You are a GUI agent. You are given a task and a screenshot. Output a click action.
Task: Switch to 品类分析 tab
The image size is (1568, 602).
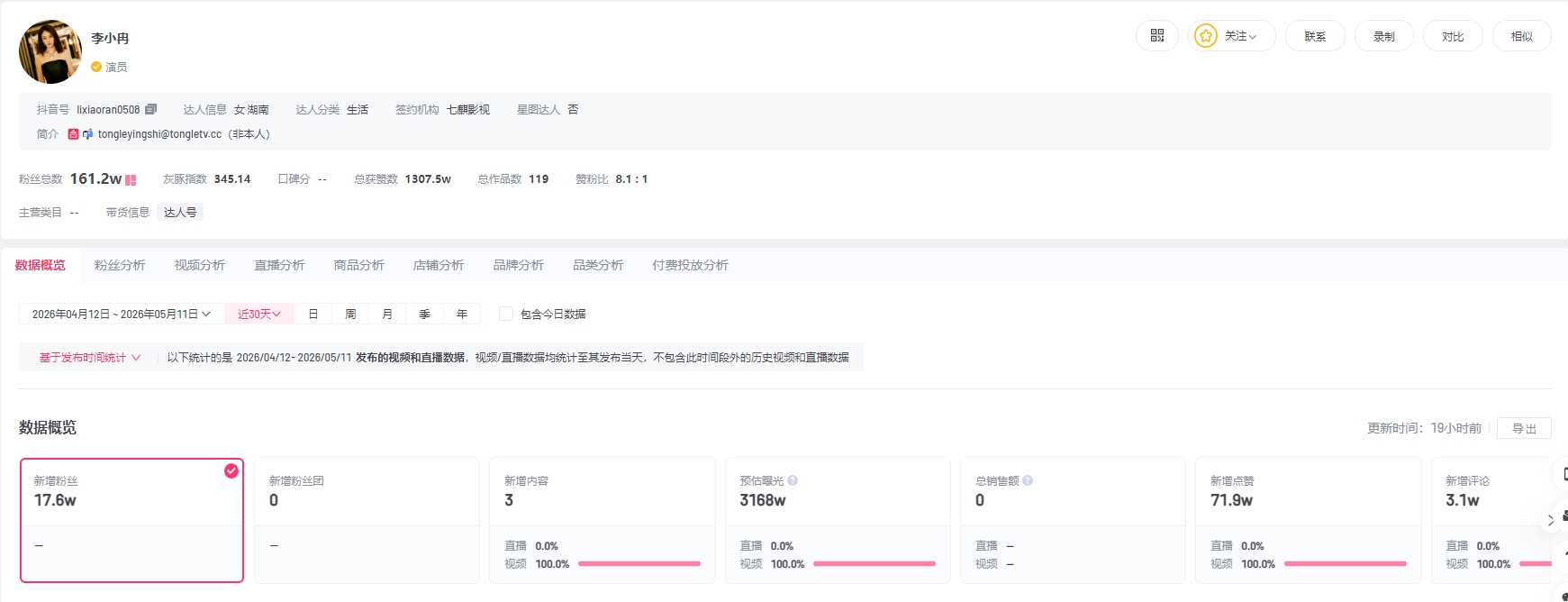point(598,265)
